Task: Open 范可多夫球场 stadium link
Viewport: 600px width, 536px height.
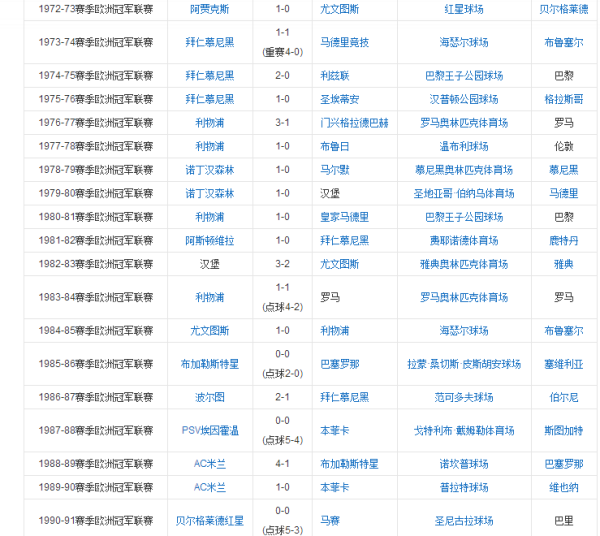Action: [x=464, y=397]
